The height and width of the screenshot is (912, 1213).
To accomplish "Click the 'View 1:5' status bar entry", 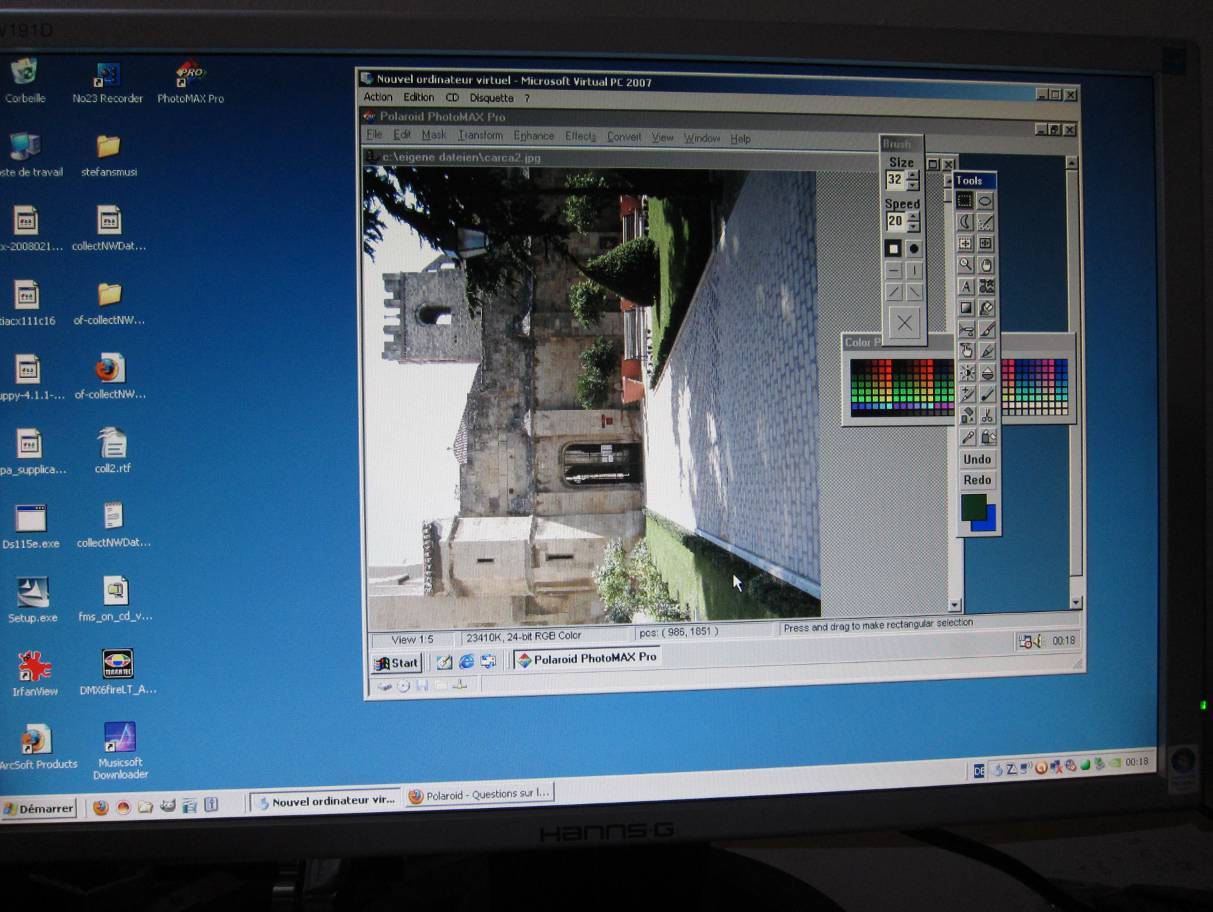I will pyautogui.click(x=412, y=639).
